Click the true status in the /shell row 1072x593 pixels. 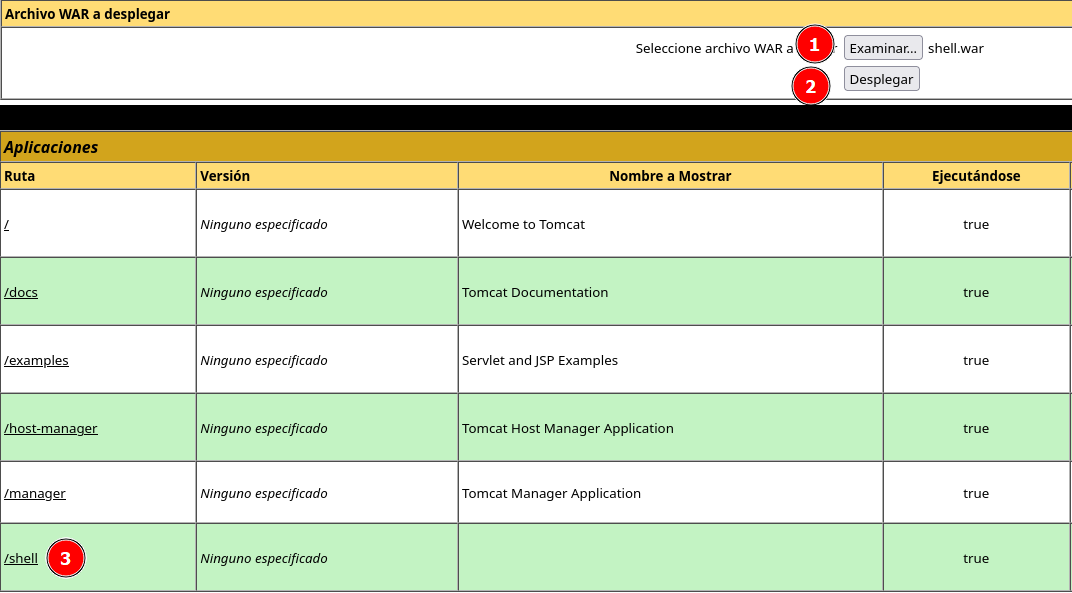click(976, 559)
